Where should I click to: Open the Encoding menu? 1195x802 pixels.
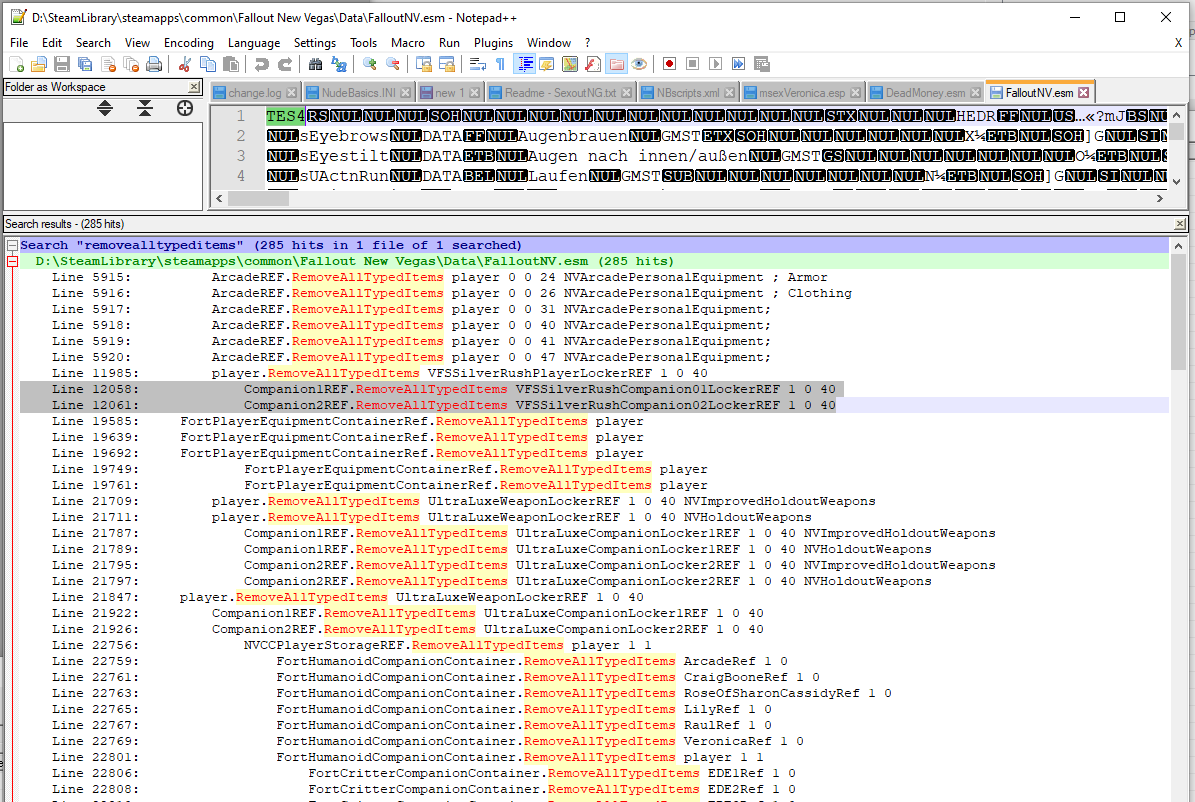click(188, 43)
